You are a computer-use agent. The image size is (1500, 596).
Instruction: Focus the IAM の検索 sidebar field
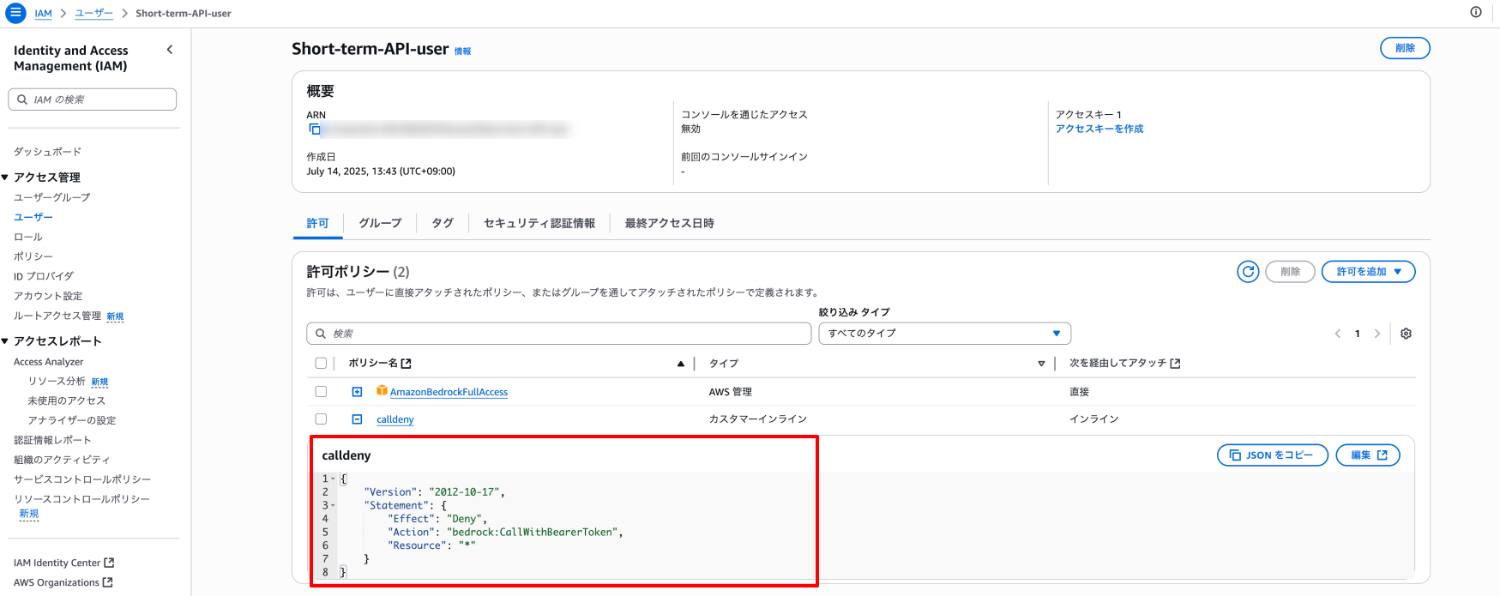click(92, 99)
